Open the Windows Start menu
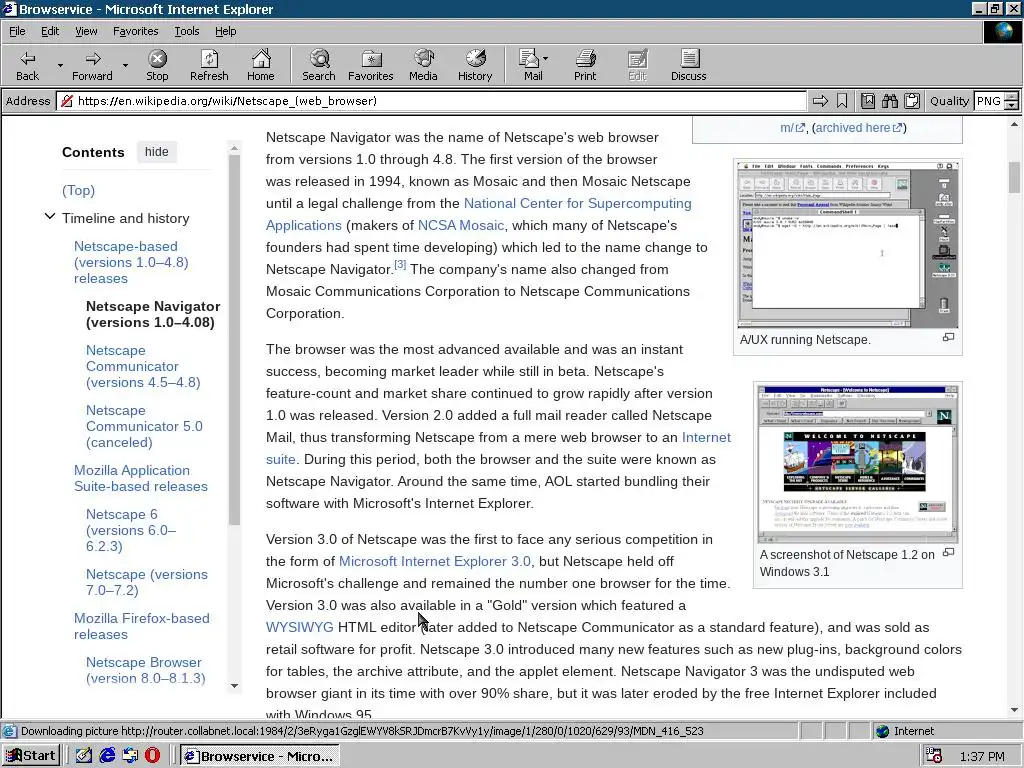 coord(31,756)
